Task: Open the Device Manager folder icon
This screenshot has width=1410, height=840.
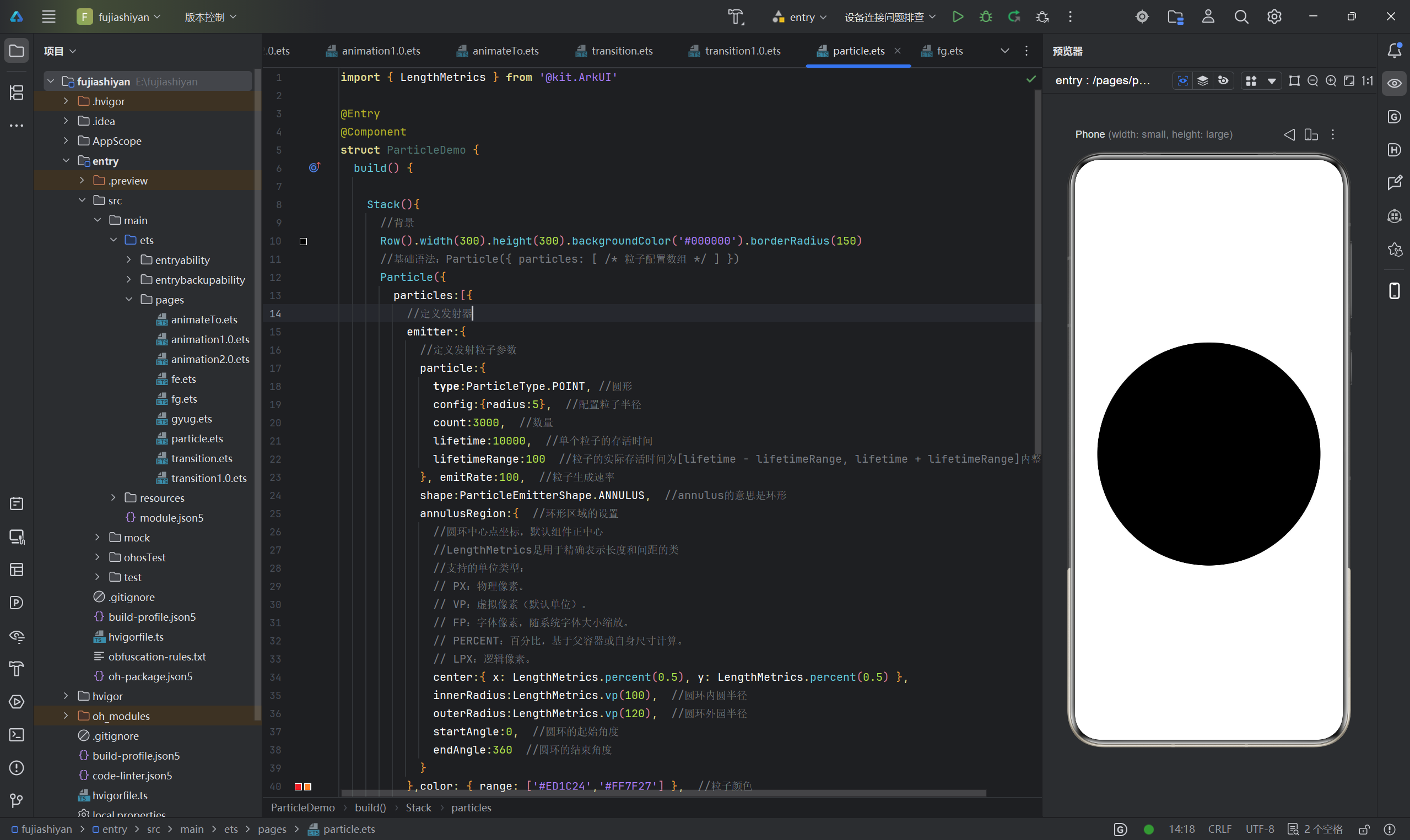Action: [1175, 17]
